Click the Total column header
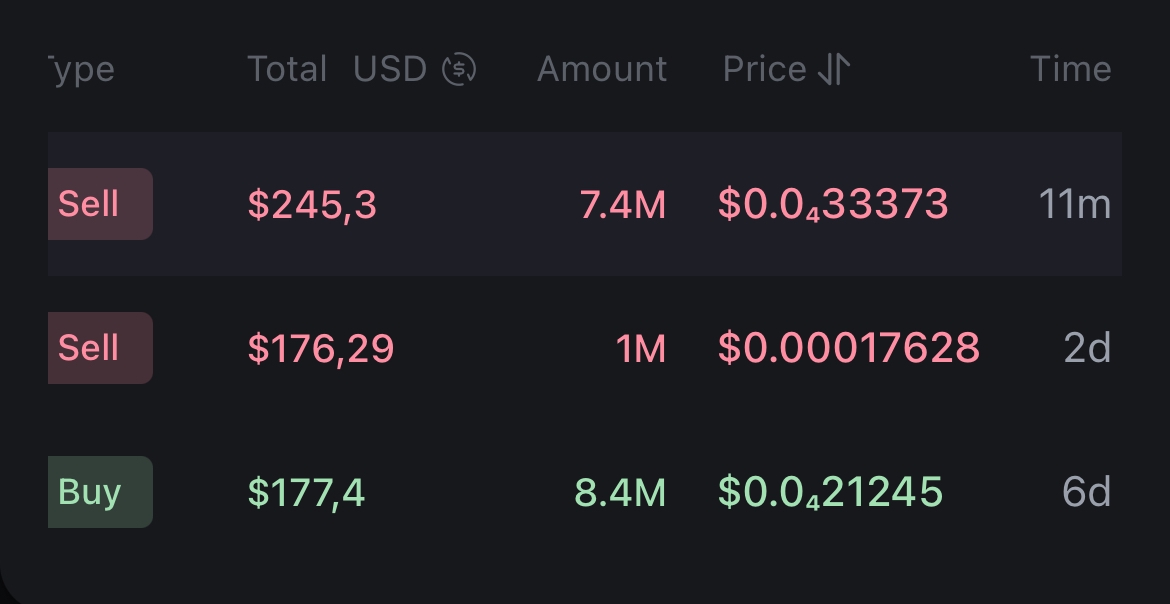The width and height of the screenshot is (1170, 604). pyautogui.click(x=287, y=69)
